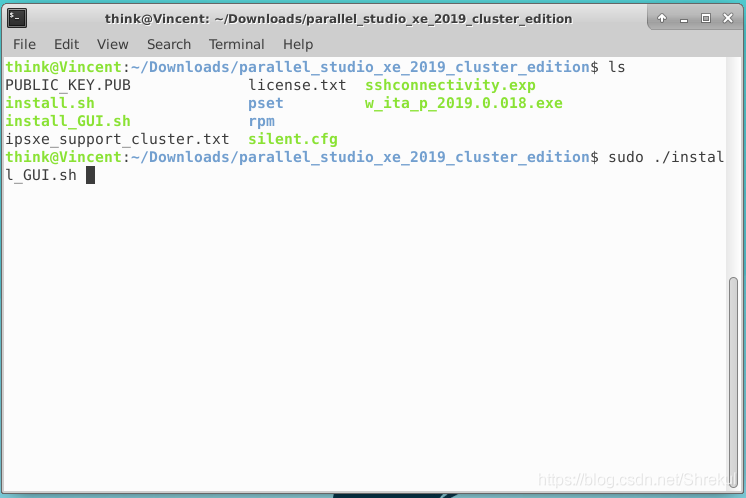Image resolution: width=746 pixels, height=498 pixels.
Task: Click the terminal app icon in title bar
Action: [17, 19]
